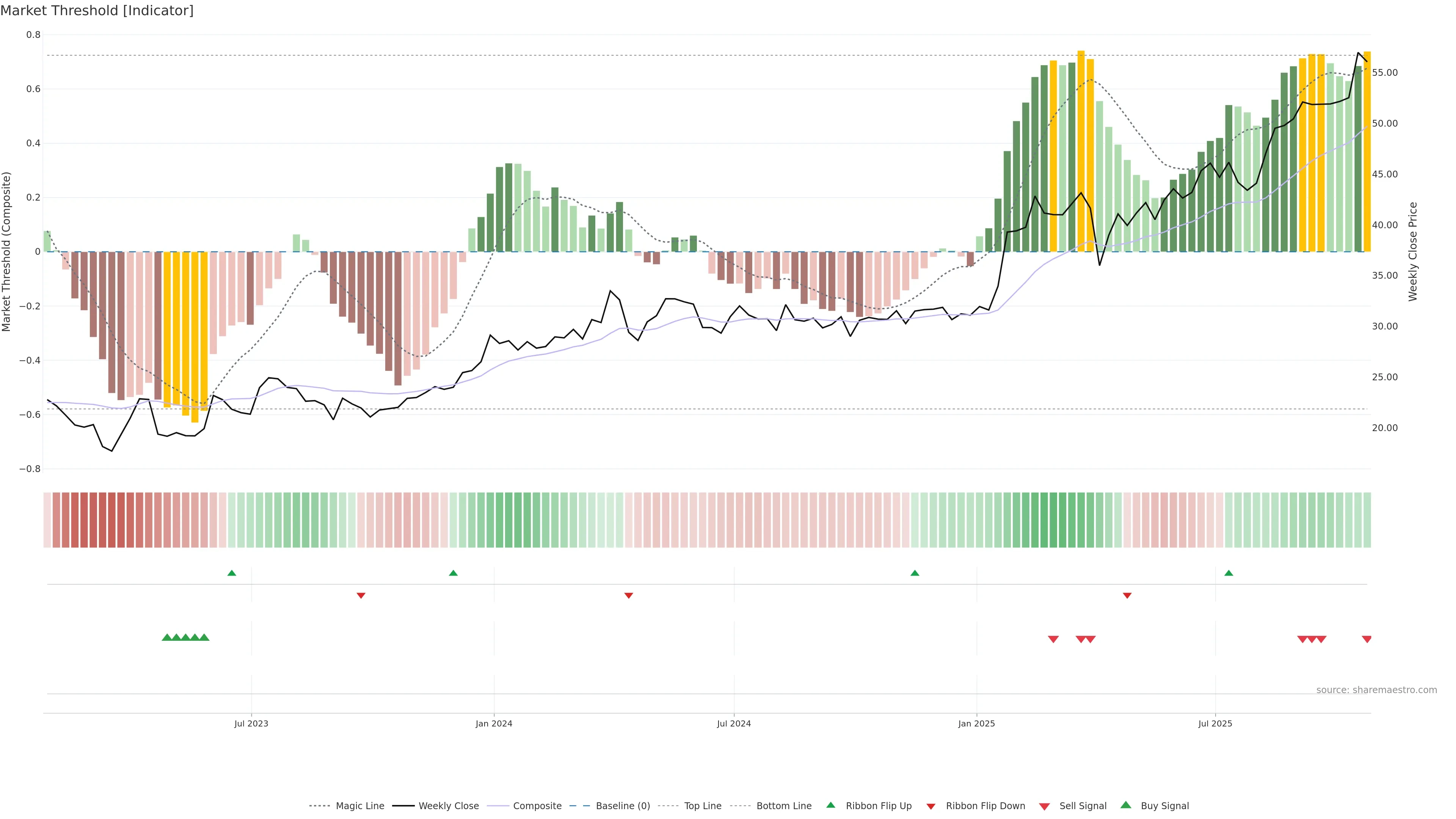1456x819 pixels.
Task: Click Sell Signal legend label
Action: (1083, 806)
